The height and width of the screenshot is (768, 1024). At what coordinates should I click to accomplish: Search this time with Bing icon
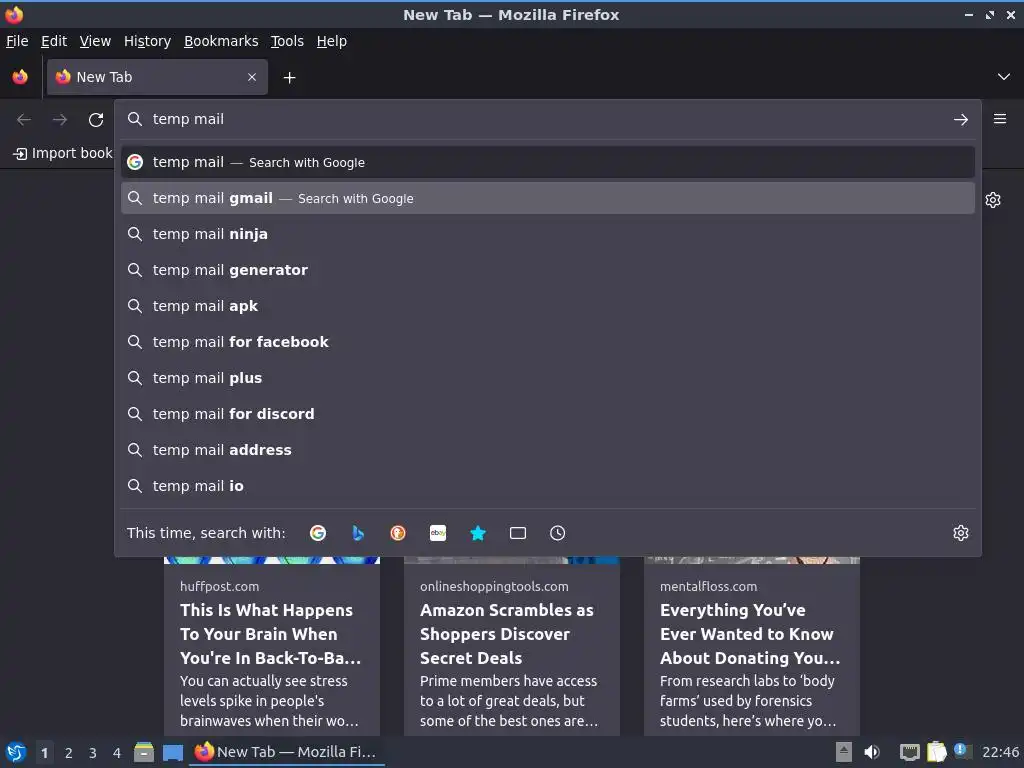point(358,533)
